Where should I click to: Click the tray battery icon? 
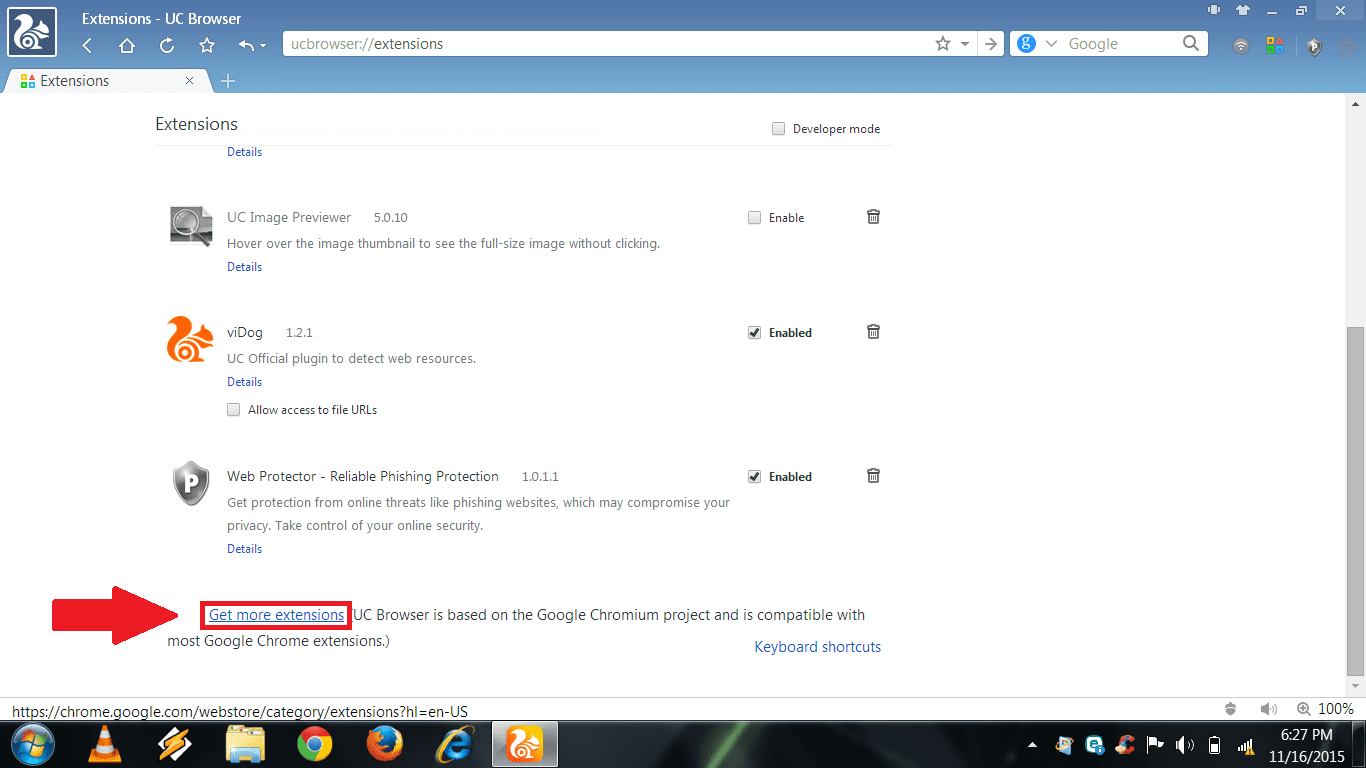(1215, 745)
